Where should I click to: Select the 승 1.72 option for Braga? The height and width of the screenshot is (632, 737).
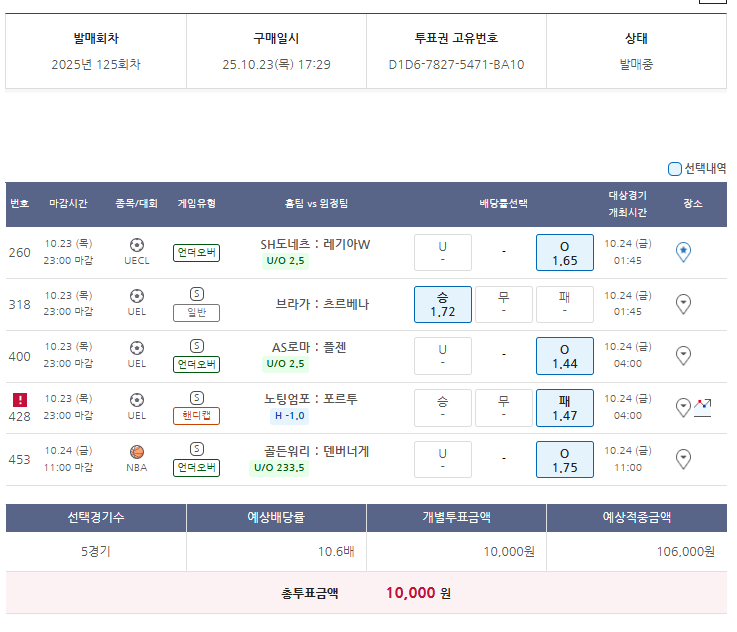coord(442,304)
